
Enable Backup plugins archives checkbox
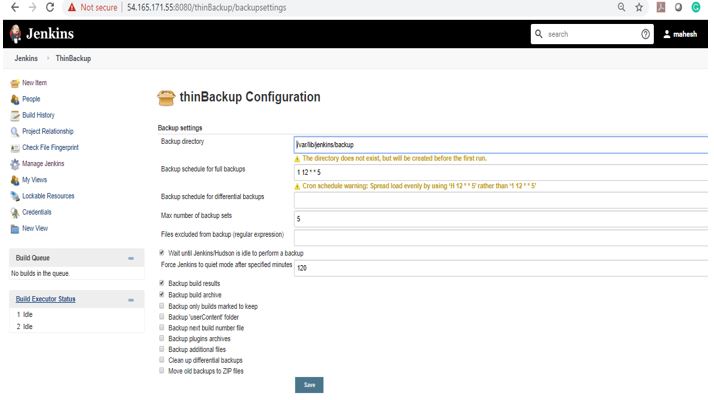162,338
